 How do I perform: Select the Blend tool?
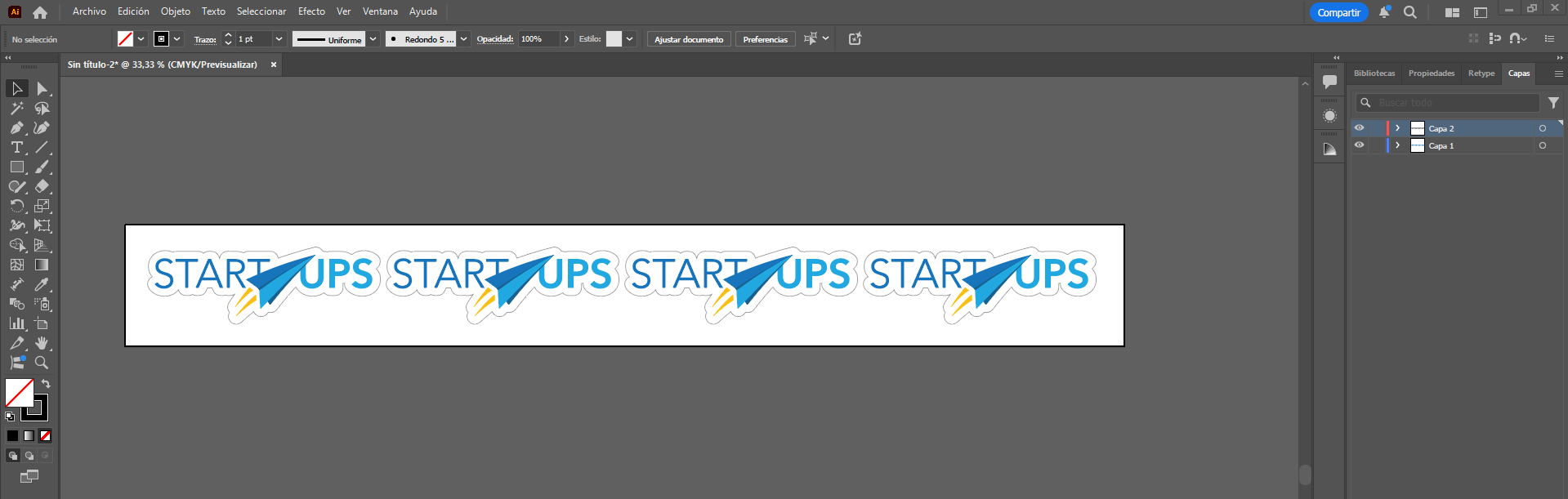tap(16, 304)
